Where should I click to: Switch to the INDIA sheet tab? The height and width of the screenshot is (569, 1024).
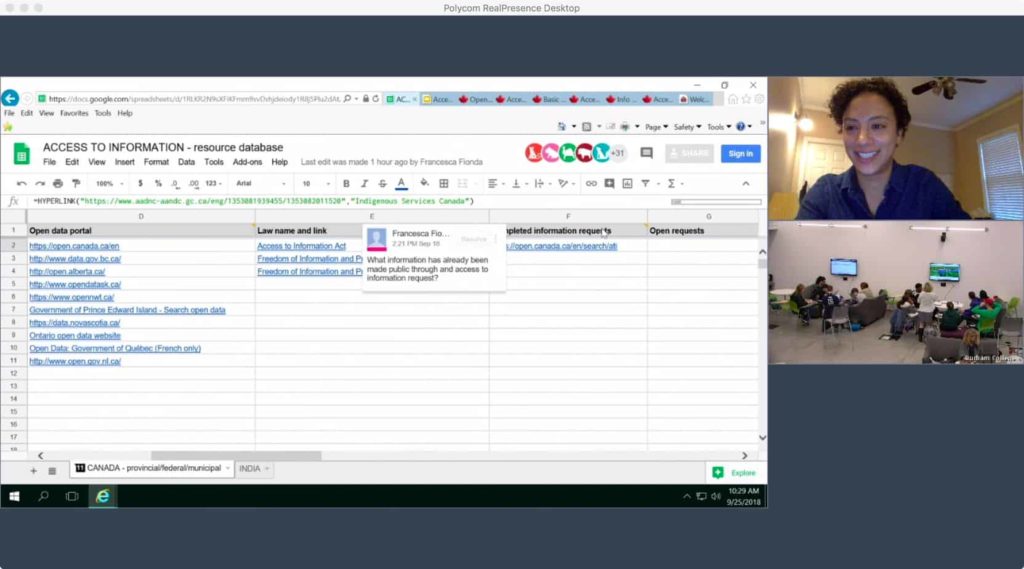250,469
